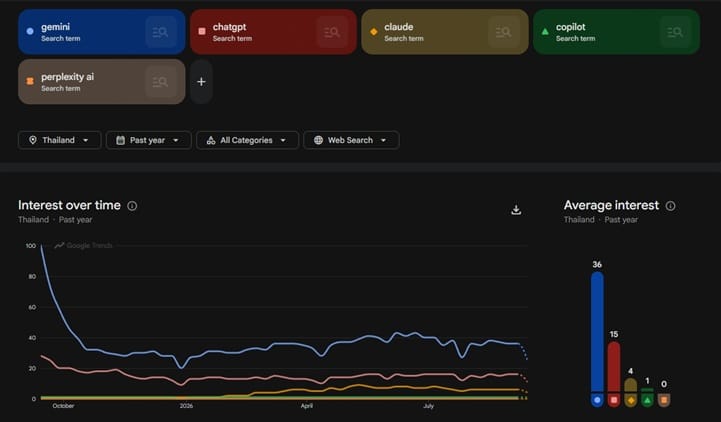
Task: Click the Interest over time heading
Action: [x=69, y=205]
